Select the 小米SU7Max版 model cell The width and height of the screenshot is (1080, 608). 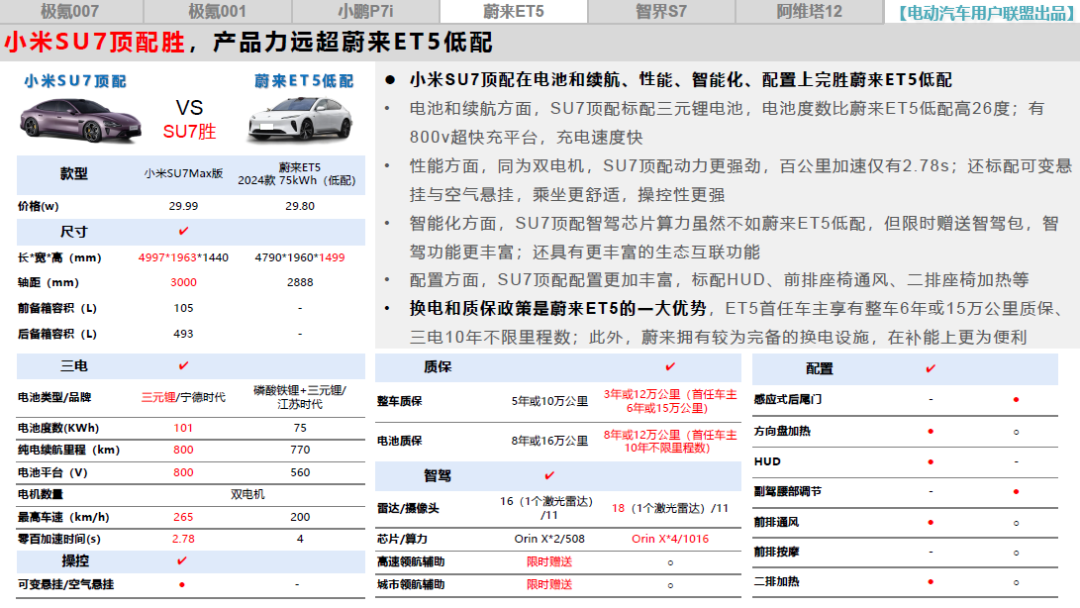tap(183, 174)
